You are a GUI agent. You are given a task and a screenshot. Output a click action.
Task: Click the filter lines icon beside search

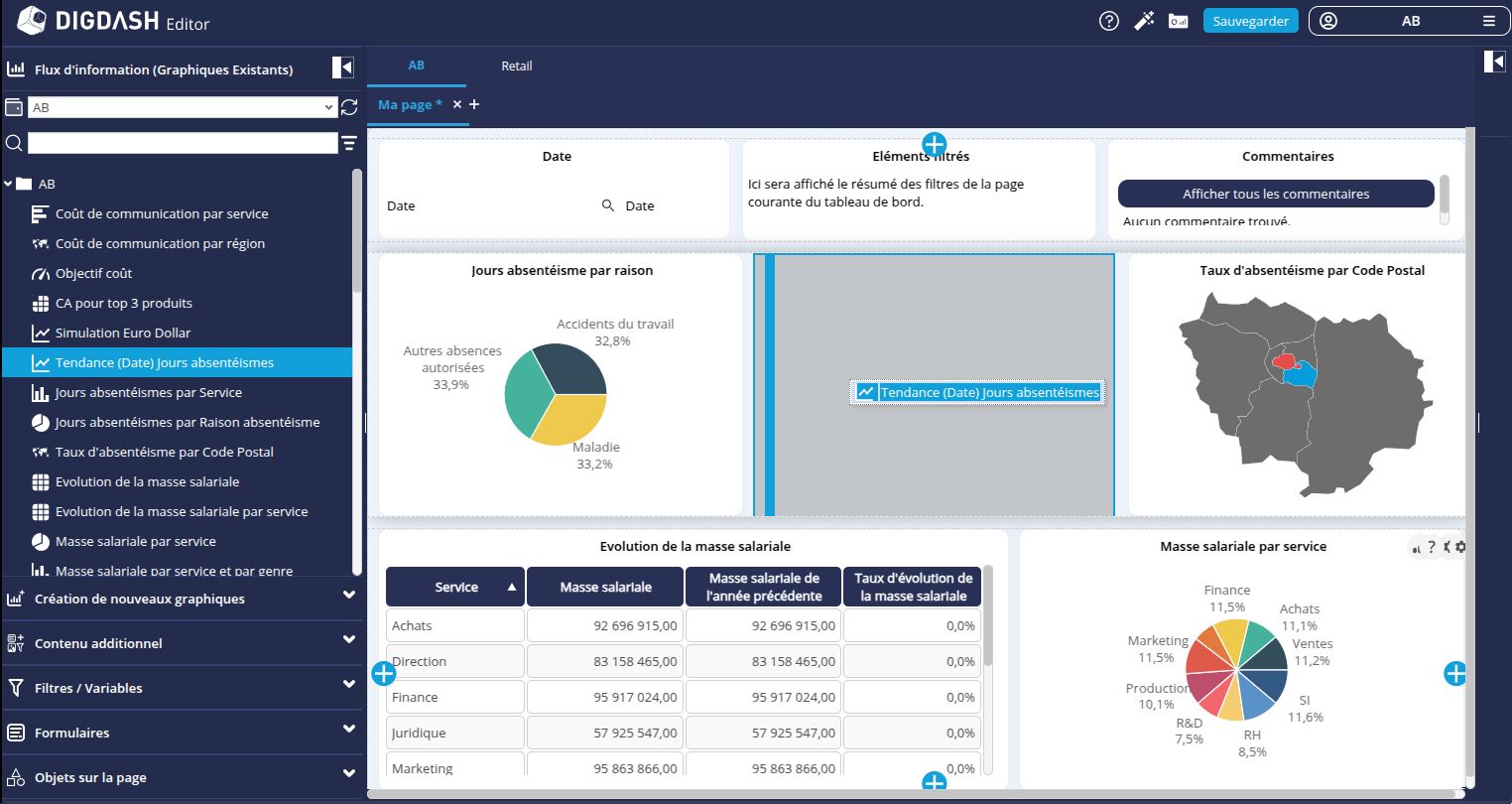(349, 143)
